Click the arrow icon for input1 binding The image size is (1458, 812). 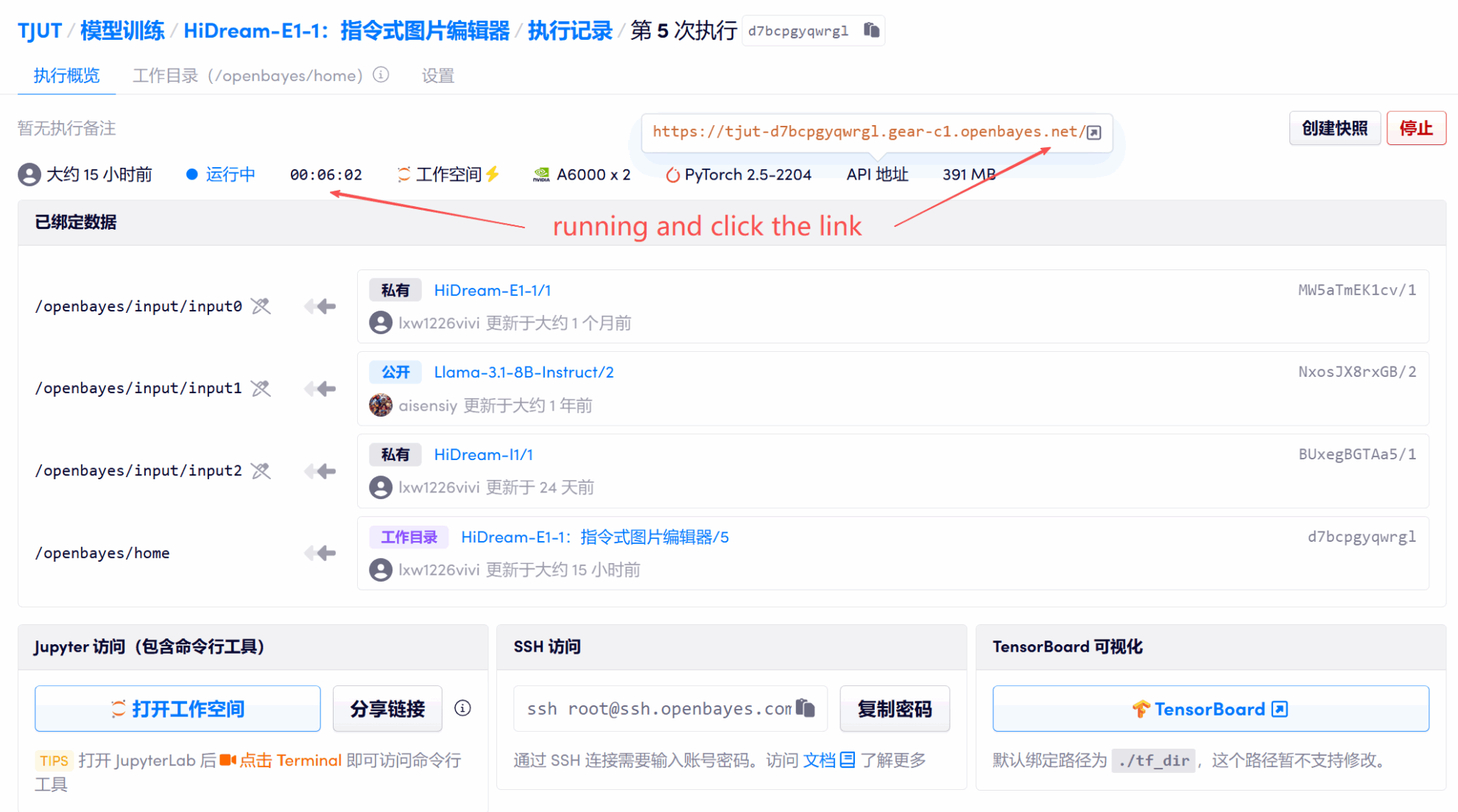(320, 389)
